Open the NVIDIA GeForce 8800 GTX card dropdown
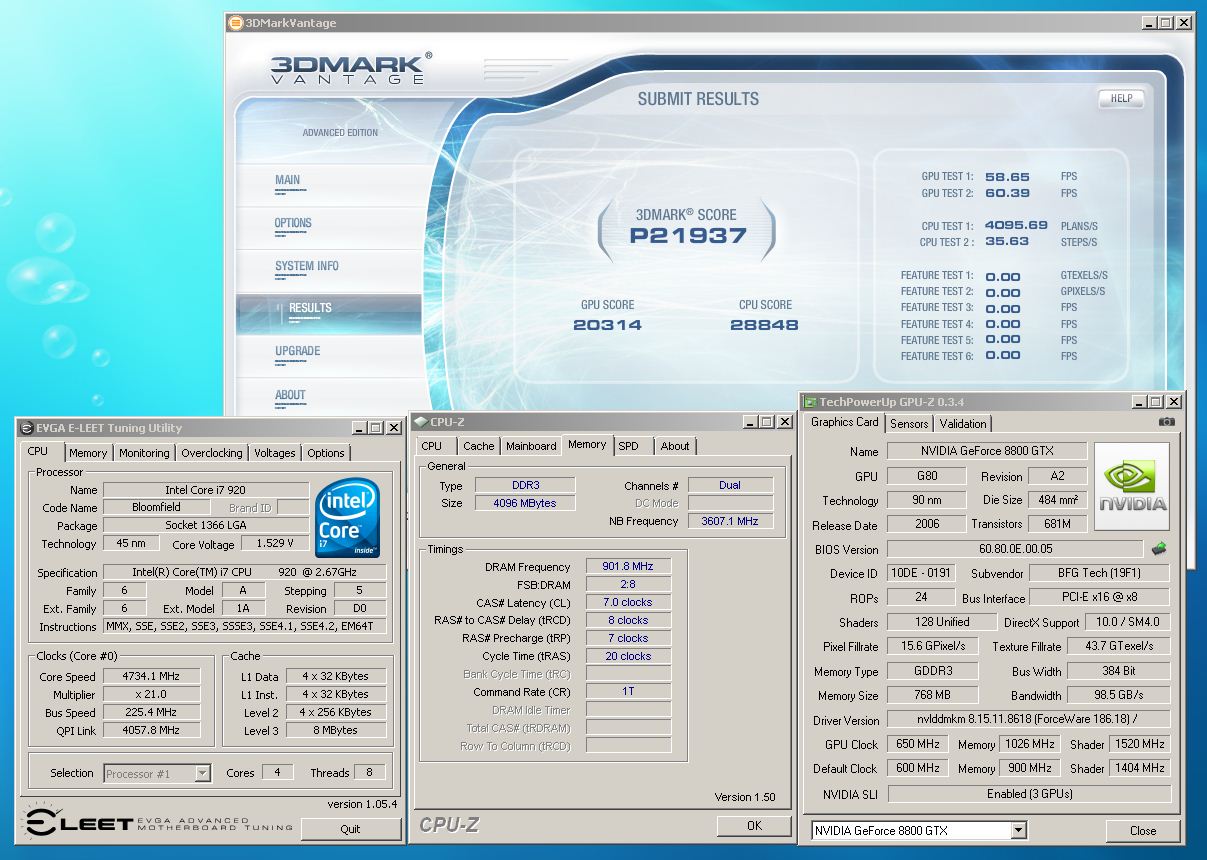Viewport: 1207px width, 860px height. click(x=1018, y=830)
